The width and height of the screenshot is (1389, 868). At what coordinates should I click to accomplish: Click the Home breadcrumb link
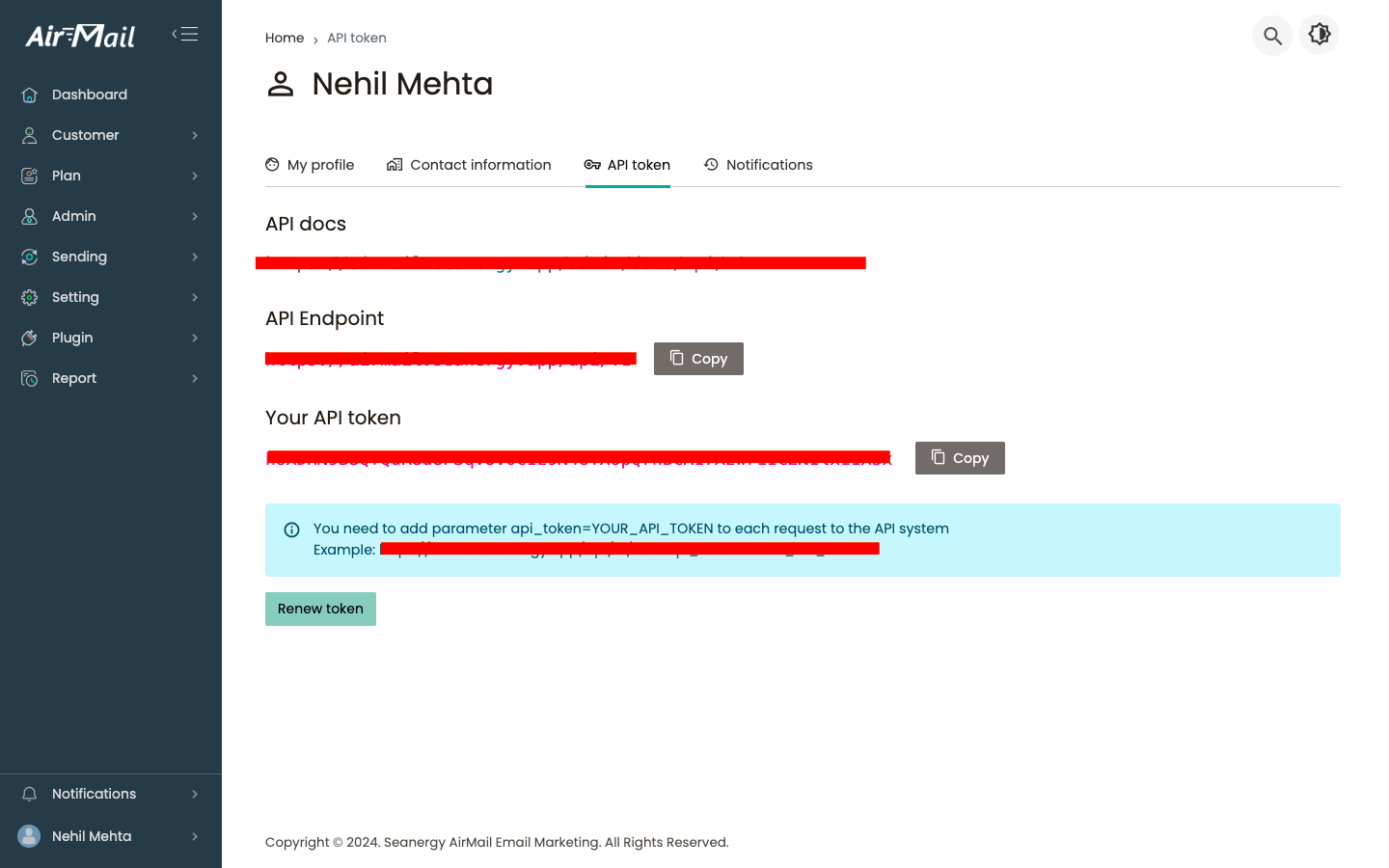[285, 38]
